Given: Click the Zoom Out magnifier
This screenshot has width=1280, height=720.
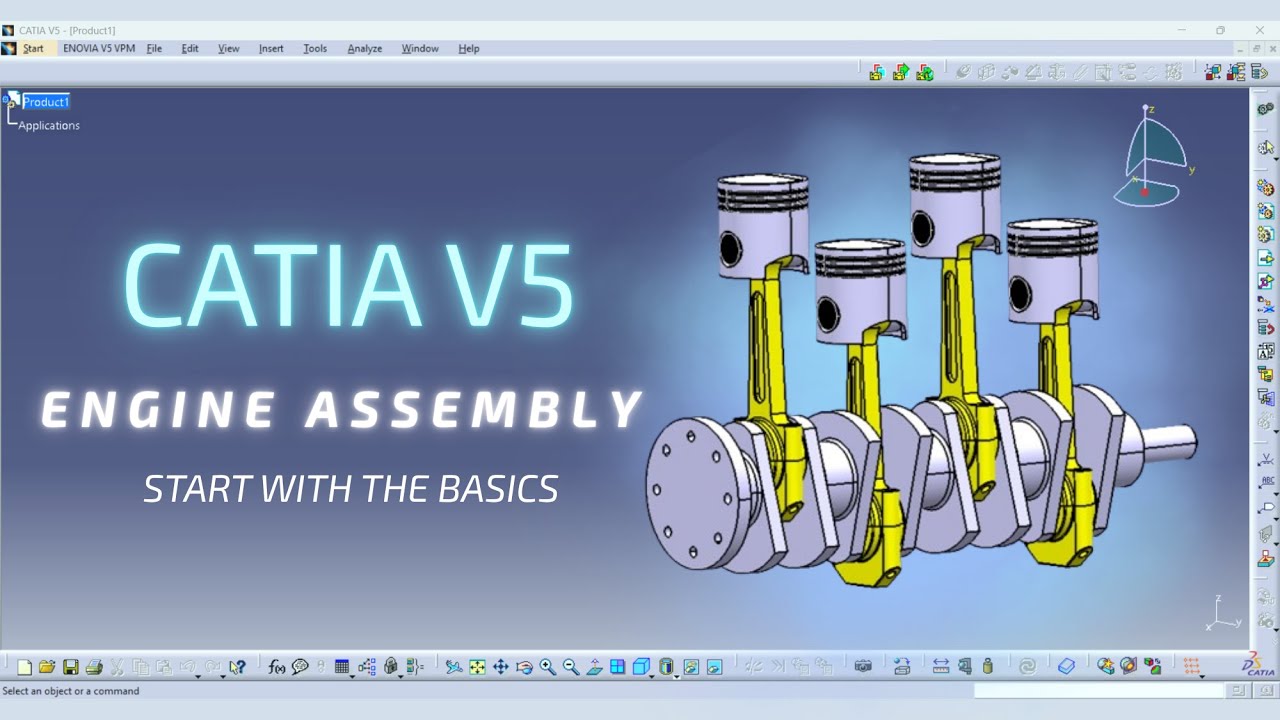Looking at the screenshot, I should (x=571, y=667).
